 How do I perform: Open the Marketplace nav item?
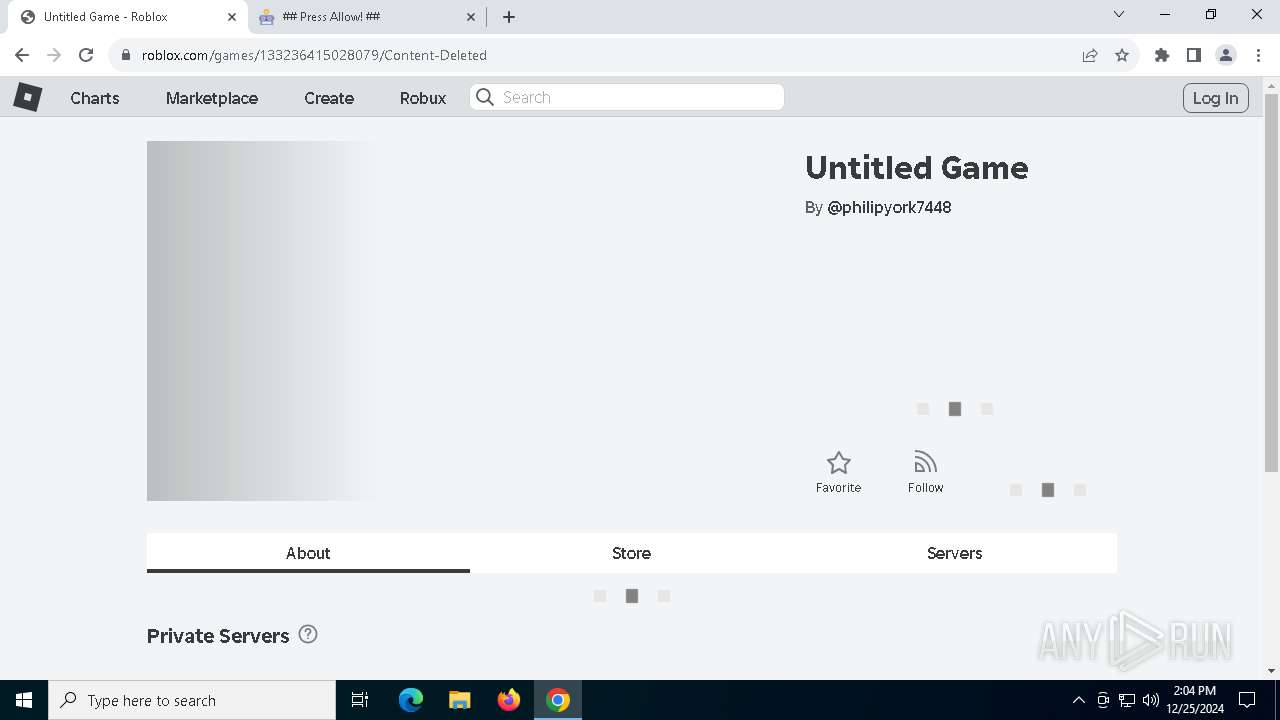pos(212,98)
